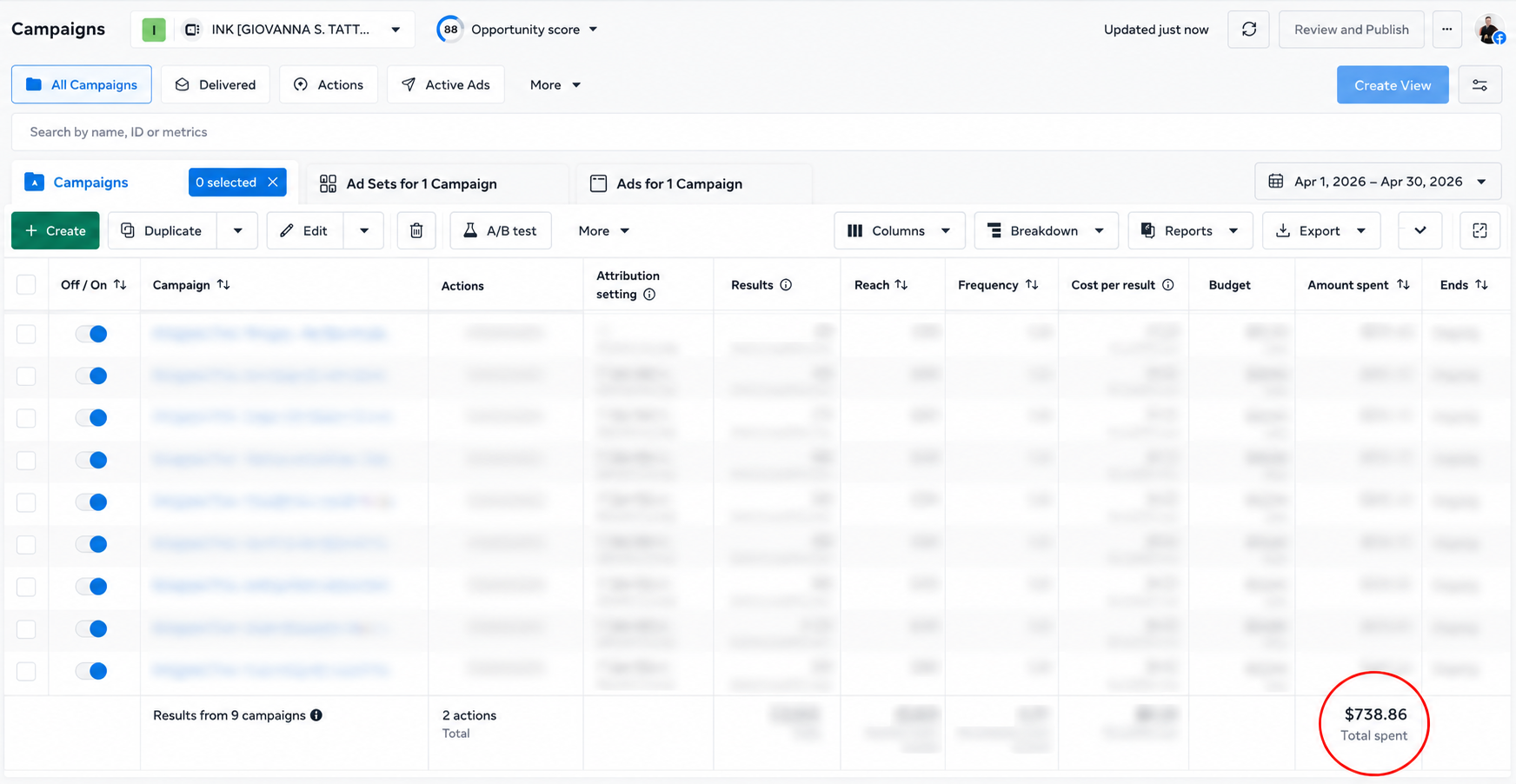Toggle off the third campaign switch
This screenshot has width=1516, height=784.
[91, 418]
